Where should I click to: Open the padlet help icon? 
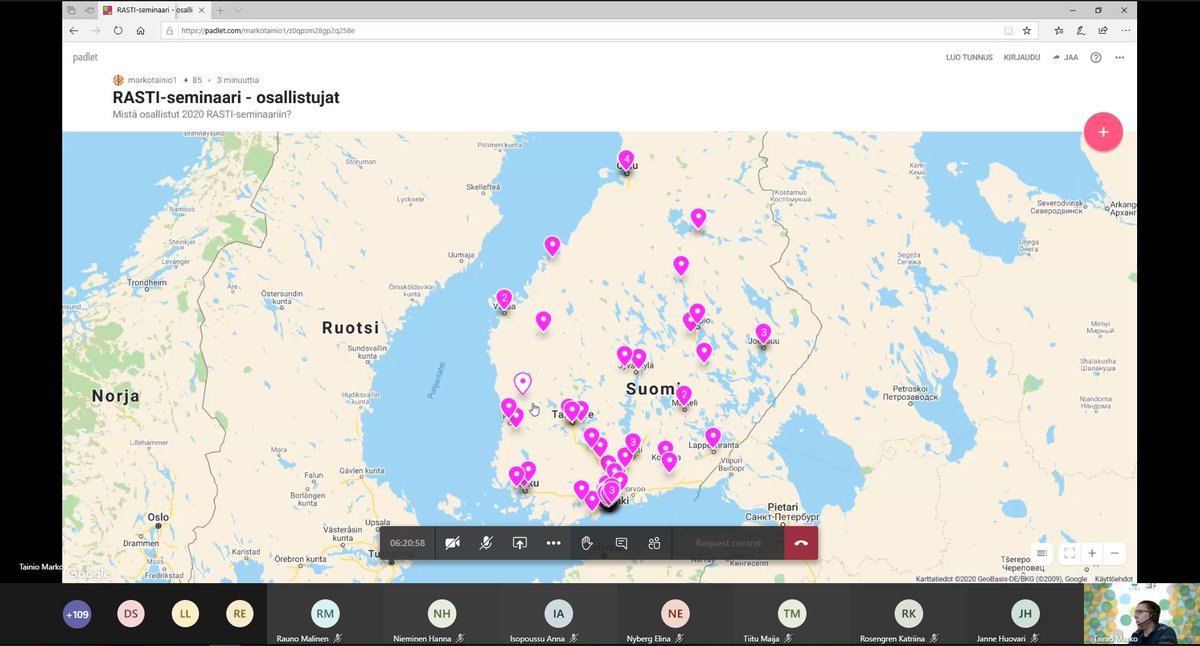(x=1096, y=57)
